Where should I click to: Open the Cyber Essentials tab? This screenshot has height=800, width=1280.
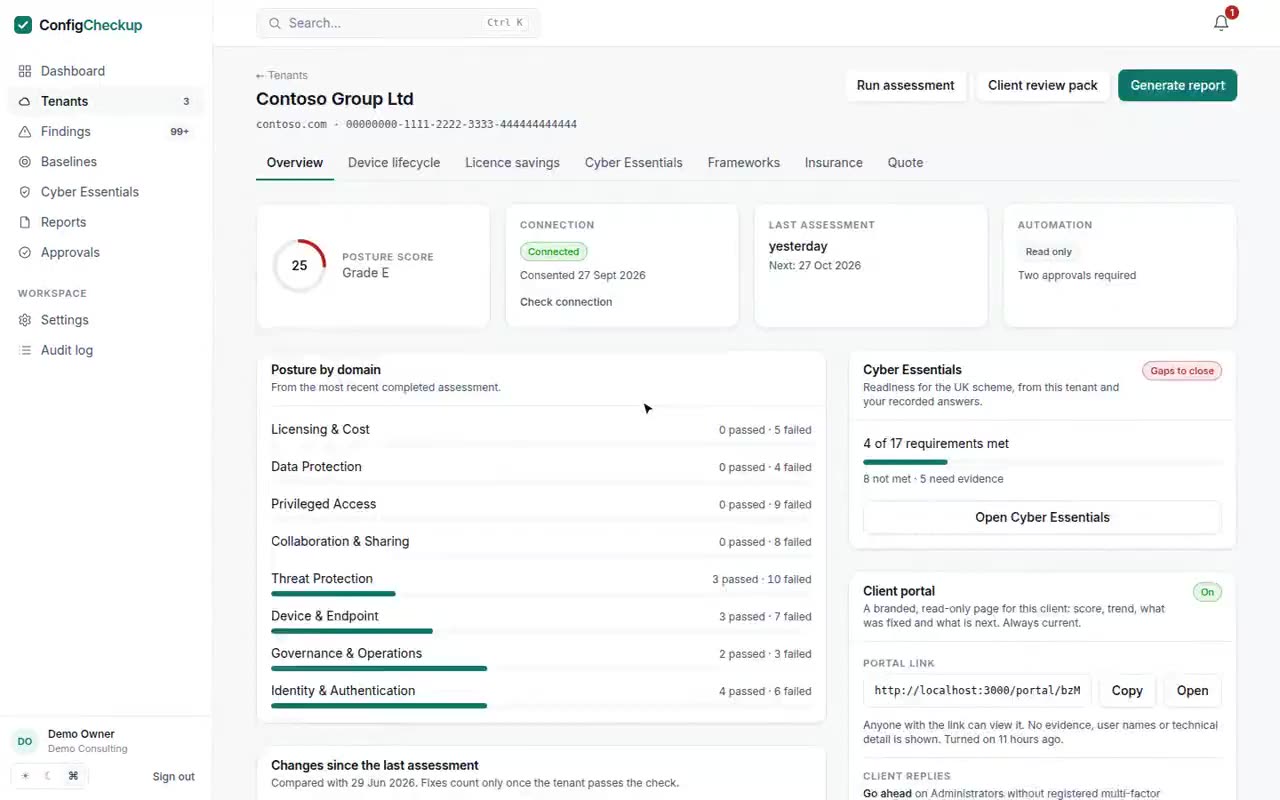click(x=634, y=163)
